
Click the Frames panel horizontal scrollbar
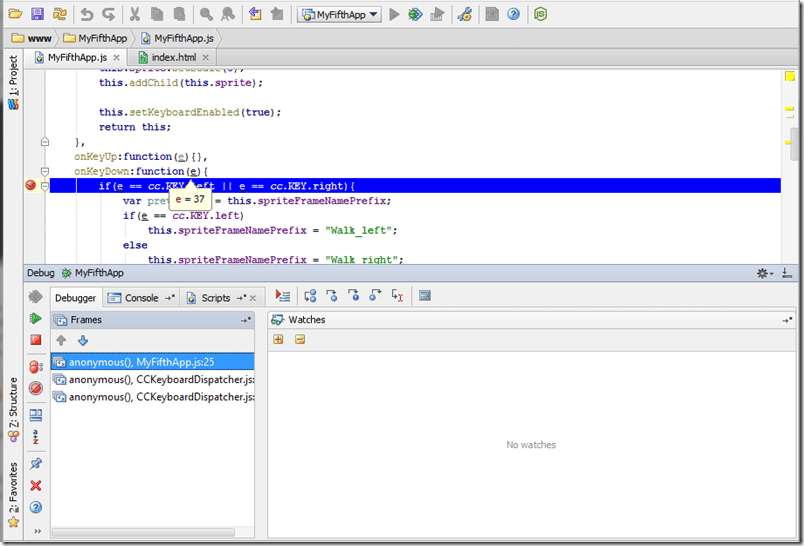143,532
